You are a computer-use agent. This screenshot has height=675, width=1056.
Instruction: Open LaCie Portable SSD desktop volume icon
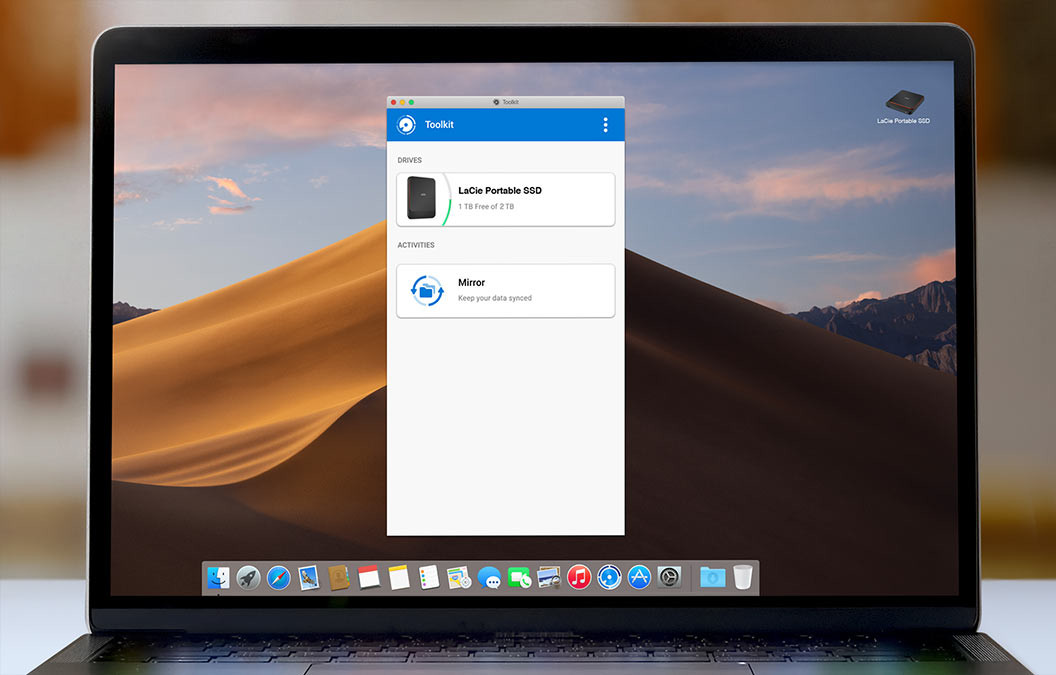(904, 102)
